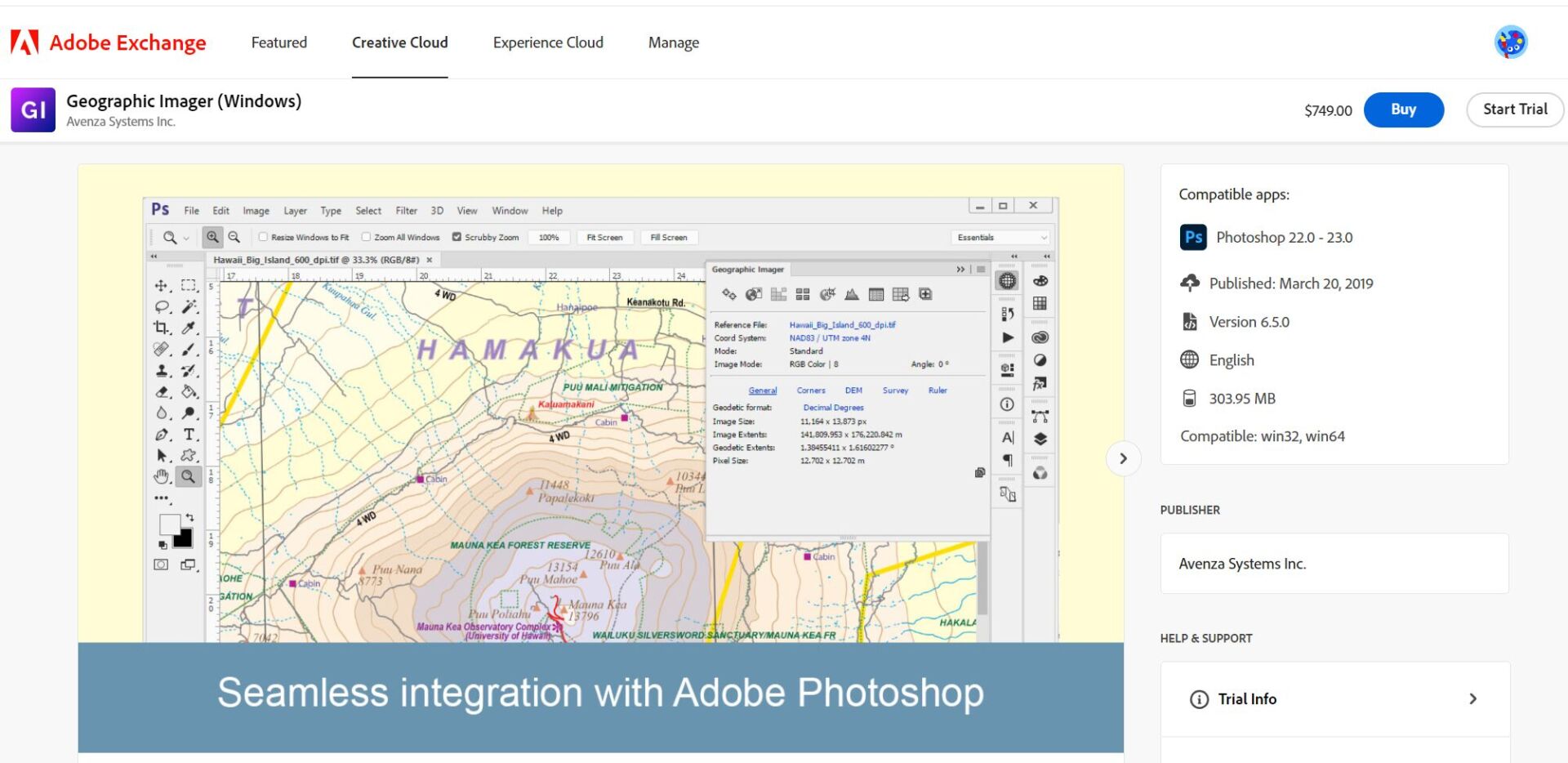The height and width of the screenshot is (763, 1568).
Task: Click the Adobe Exchange logo
Action: point(108,42)
